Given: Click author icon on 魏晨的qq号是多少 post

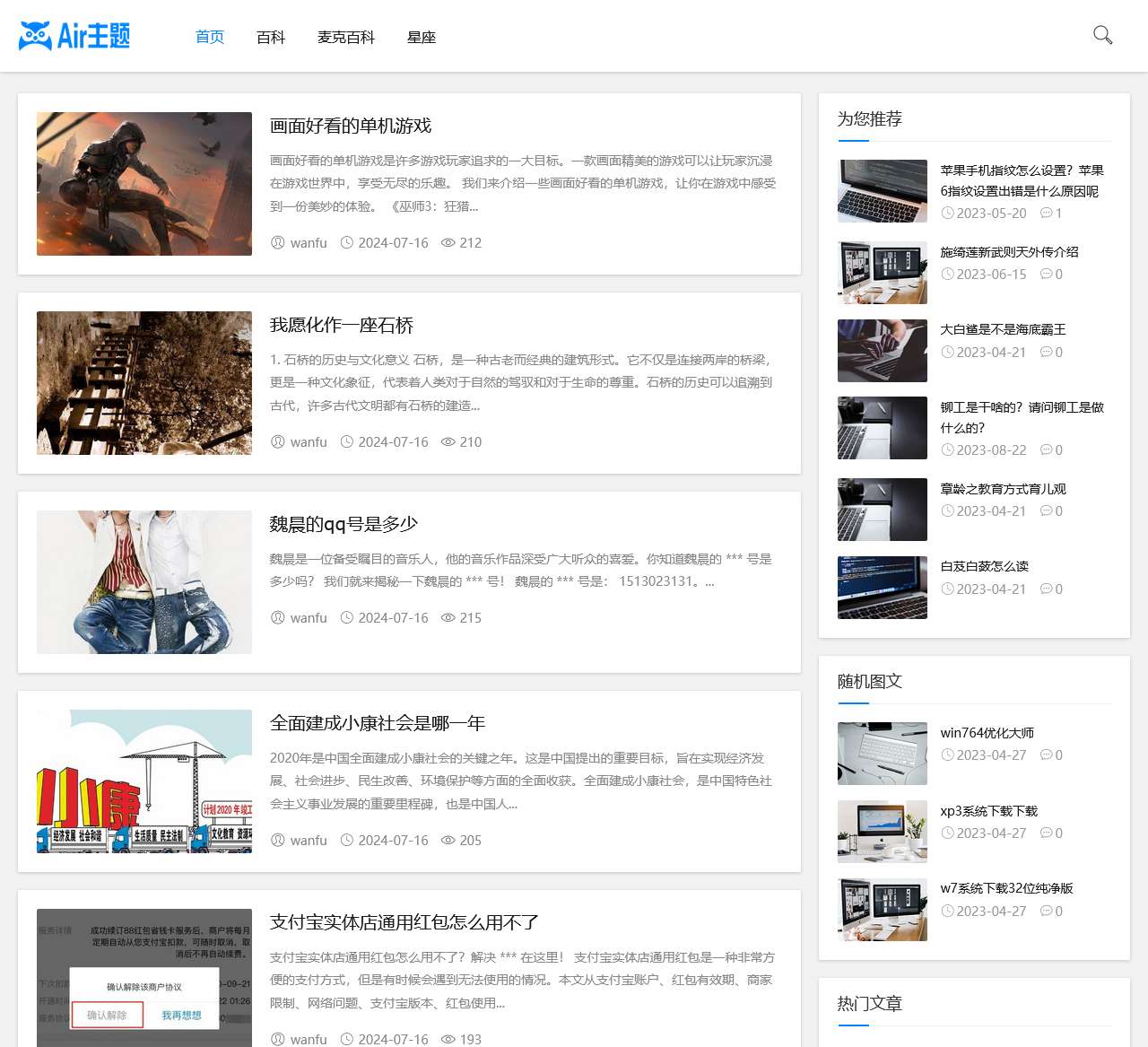Looking at the screenshot, I should pos(278,617).
